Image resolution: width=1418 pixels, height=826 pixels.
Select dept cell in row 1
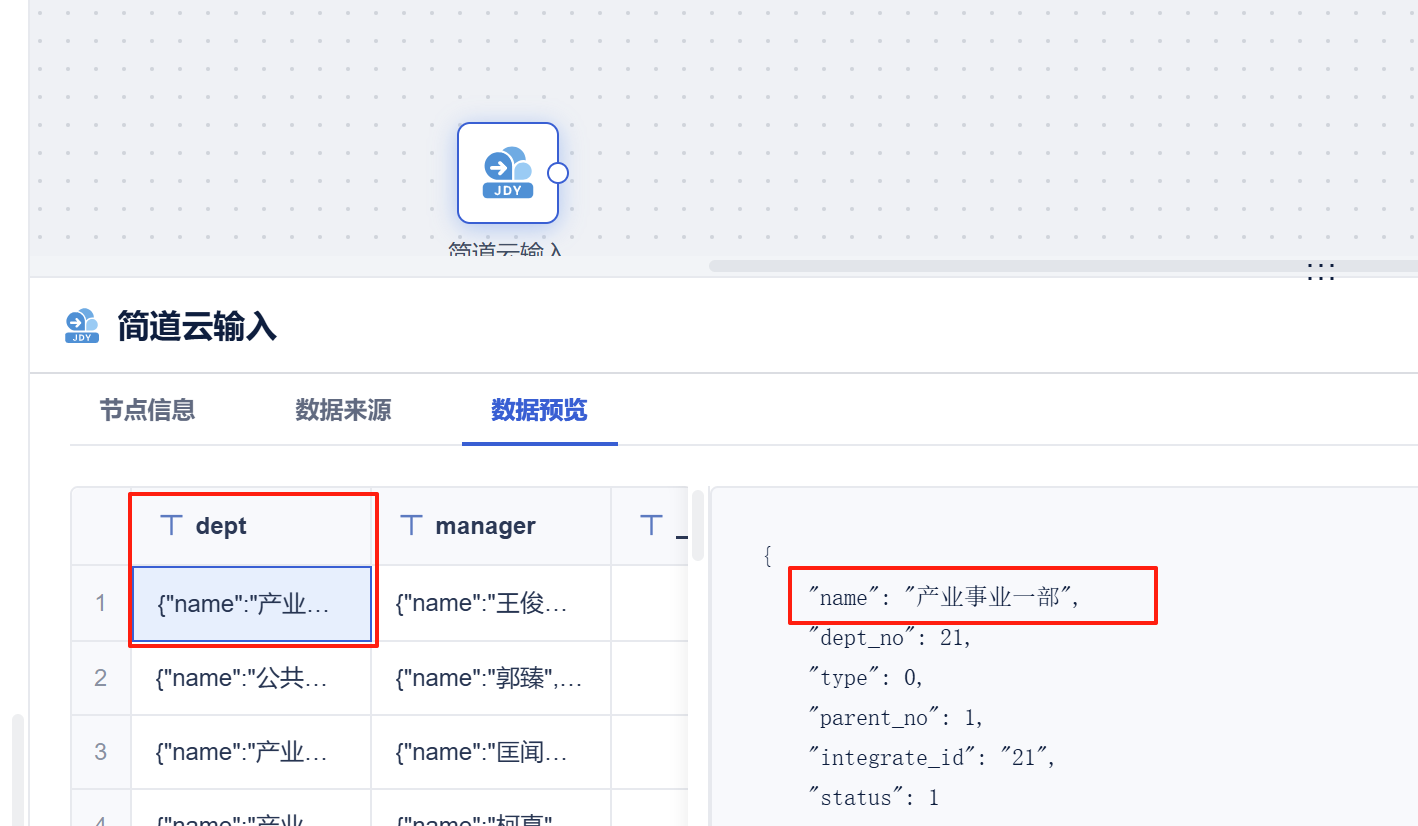tap(251, 604)
